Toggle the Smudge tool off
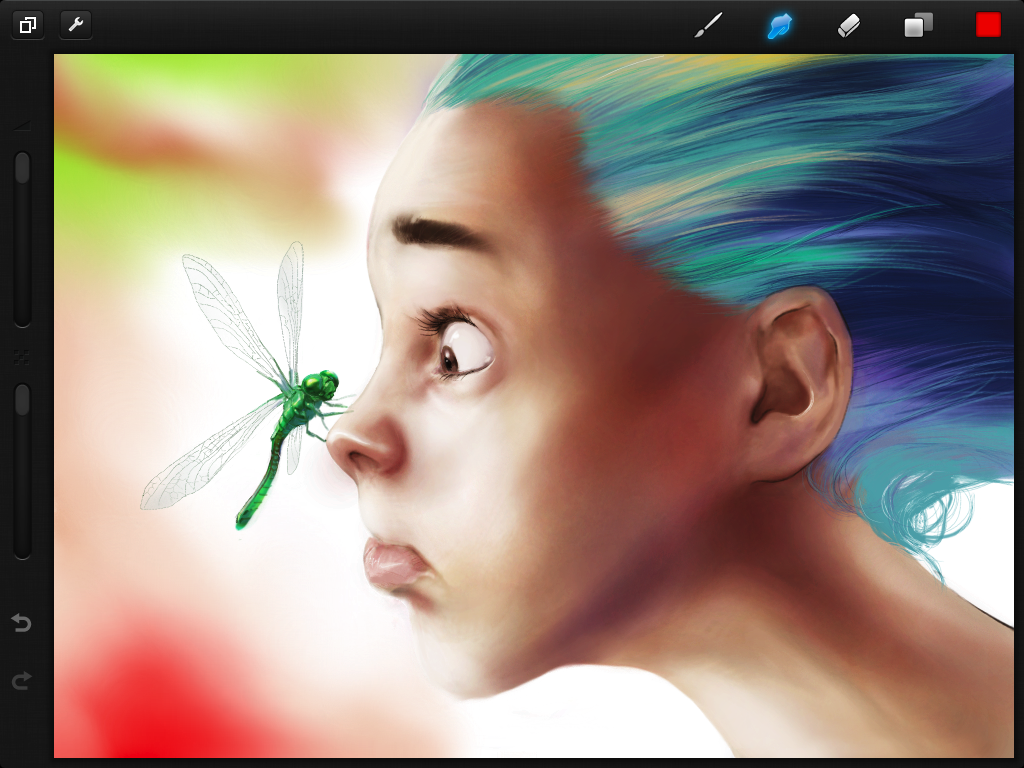 [778, 24]
